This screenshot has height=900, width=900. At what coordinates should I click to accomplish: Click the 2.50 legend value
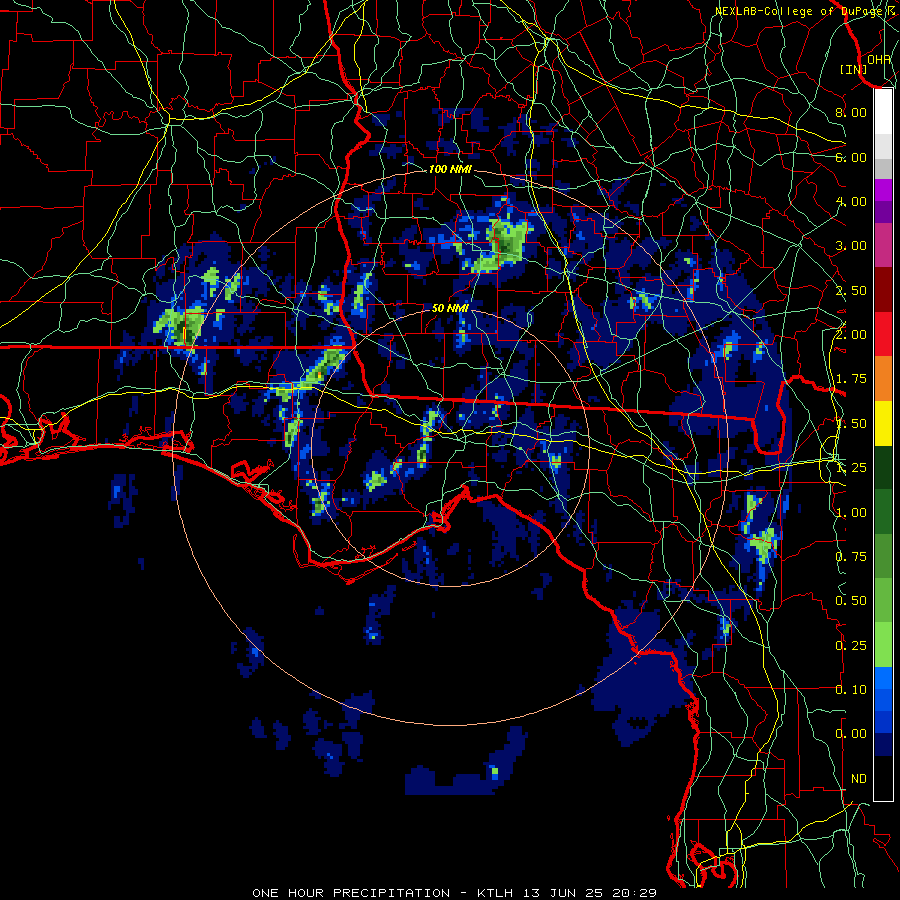coord(851,290)
